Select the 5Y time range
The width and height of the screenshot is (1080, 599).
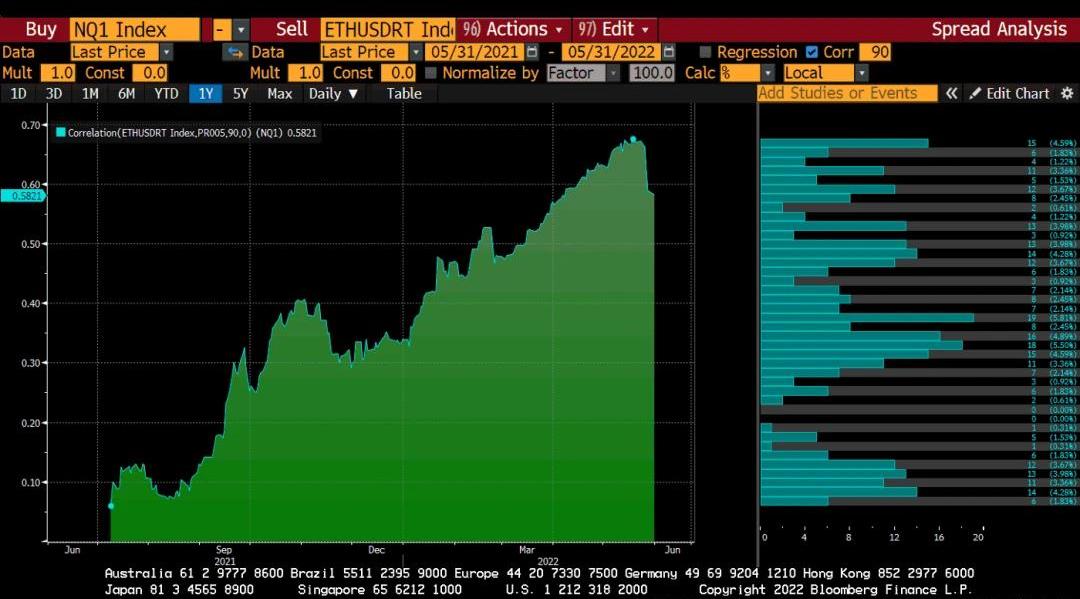(240, 93)
